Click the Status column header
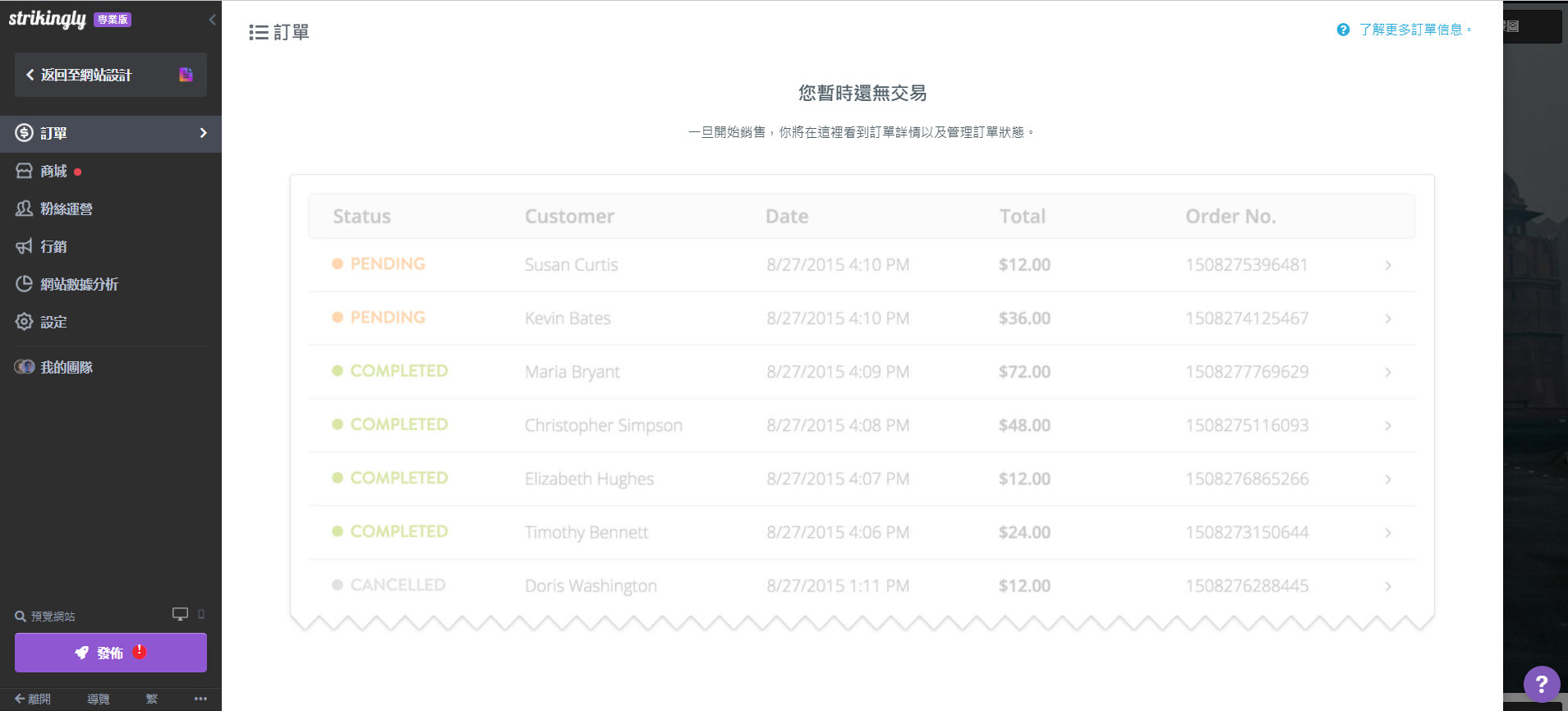The image size is (1568, 711). click(361, 216)
